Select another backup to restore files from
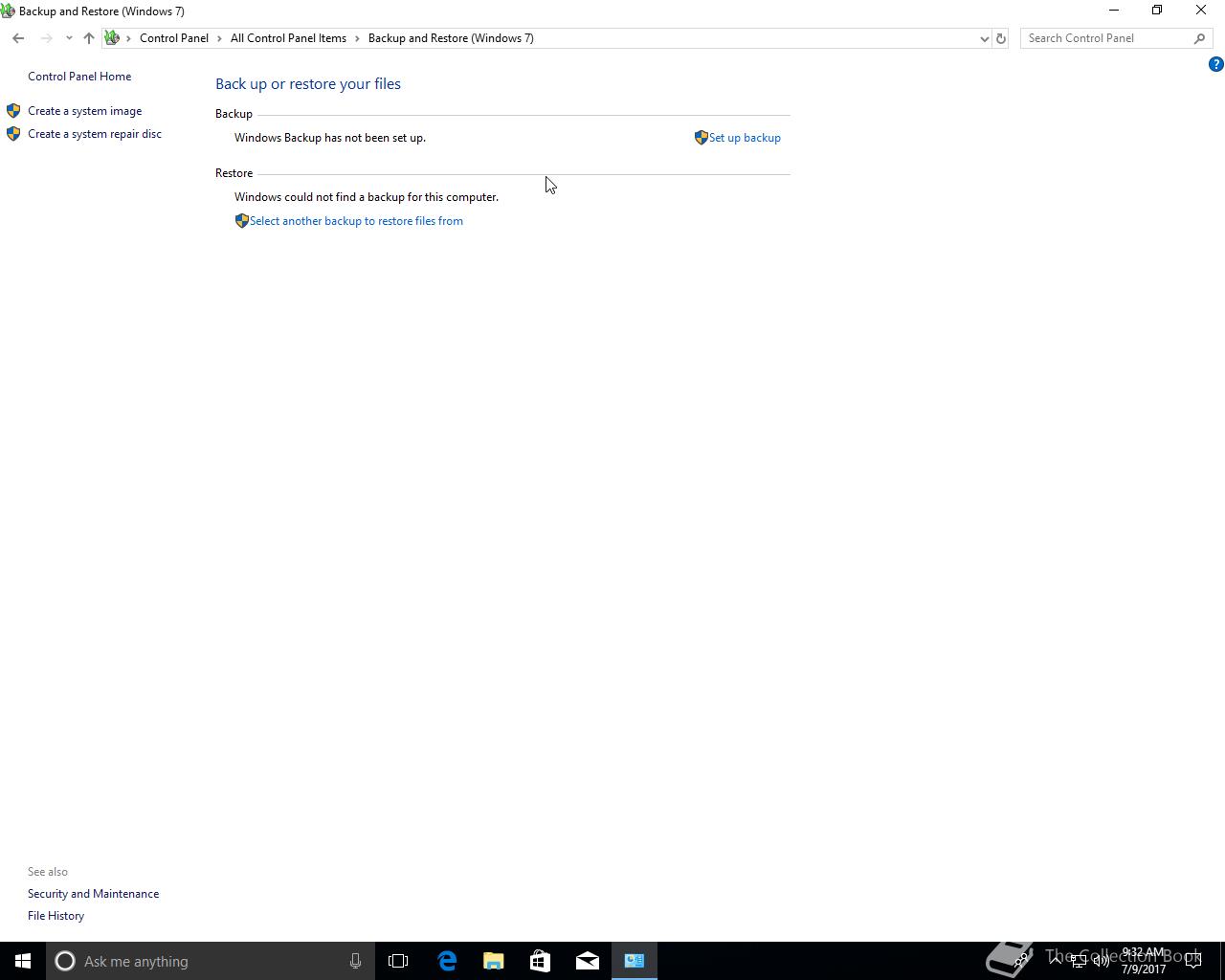The image size is (1225, 980). (356, 221)
